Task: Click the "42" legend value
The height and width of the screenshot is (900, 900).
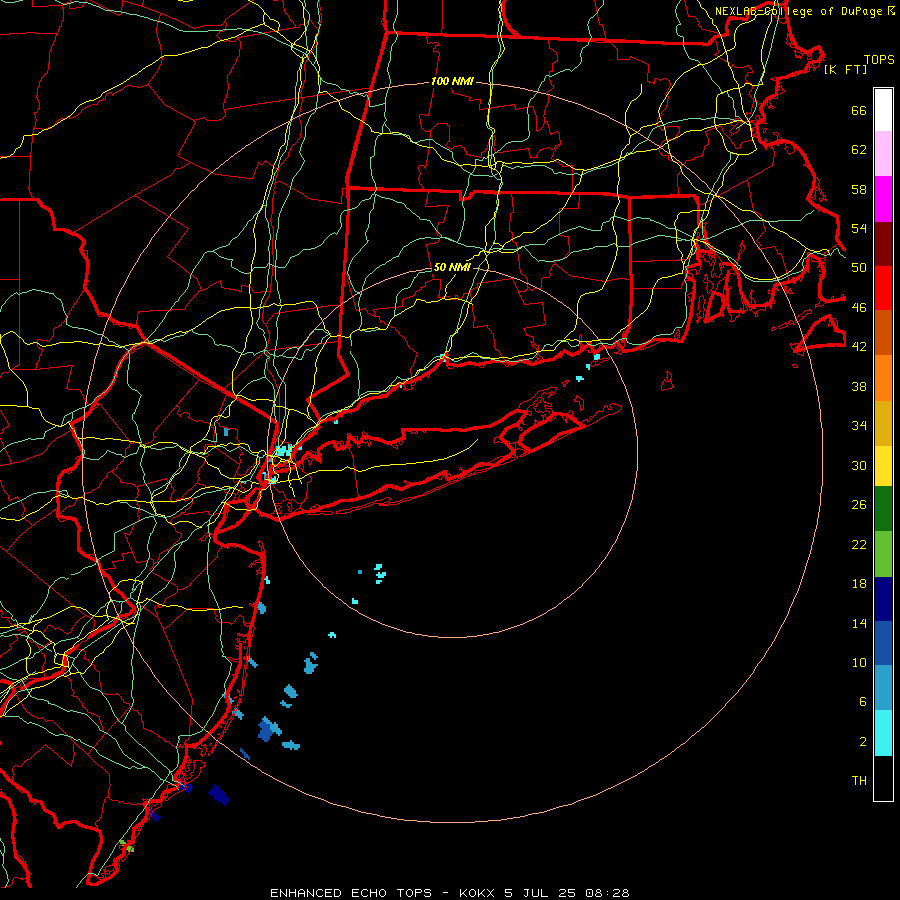Action: pos(859,346)
